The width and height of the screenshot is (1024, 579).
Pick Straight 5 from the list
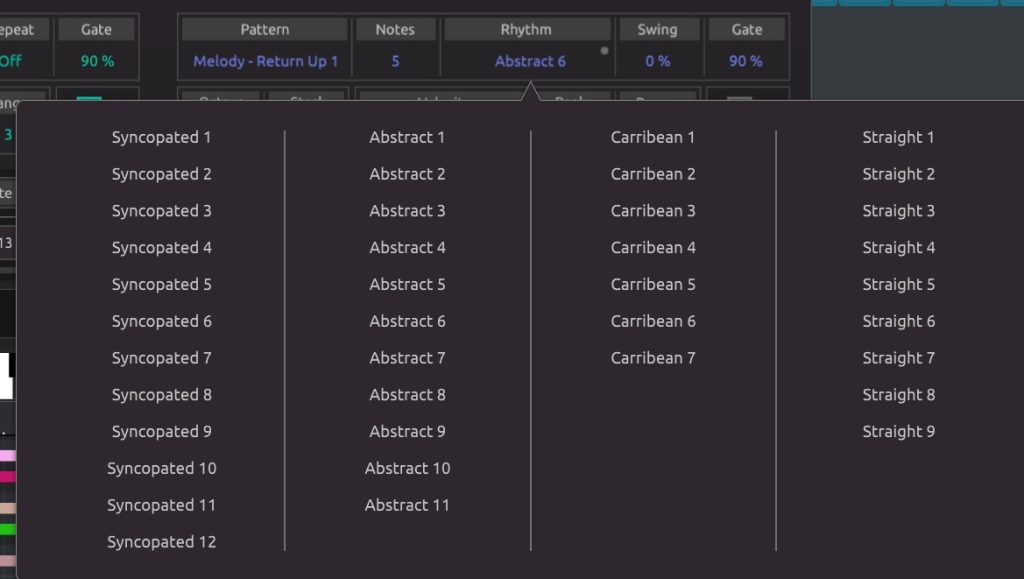898,285
